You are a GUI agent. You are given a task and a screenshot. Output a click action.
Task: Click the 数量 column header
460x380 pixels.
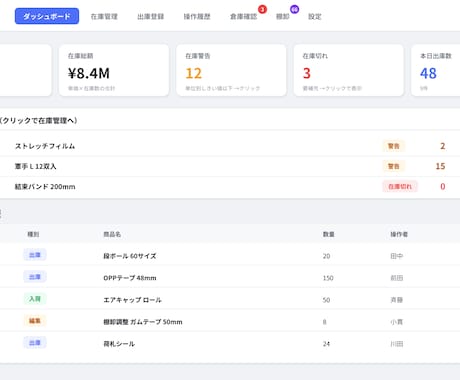click(329, 234)
